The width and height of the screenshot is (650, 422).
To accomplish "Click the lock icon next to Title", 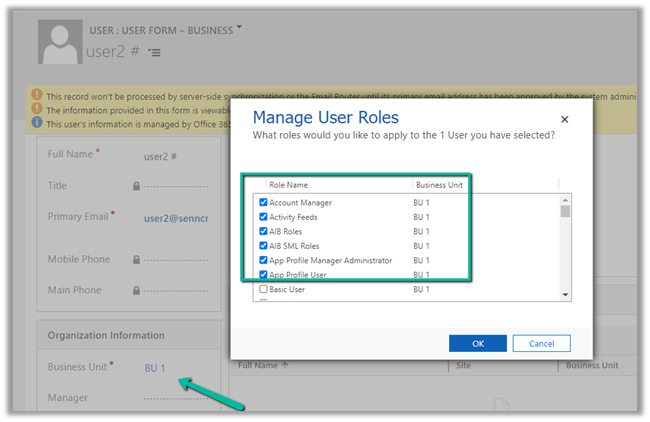I will click(136, 186).
